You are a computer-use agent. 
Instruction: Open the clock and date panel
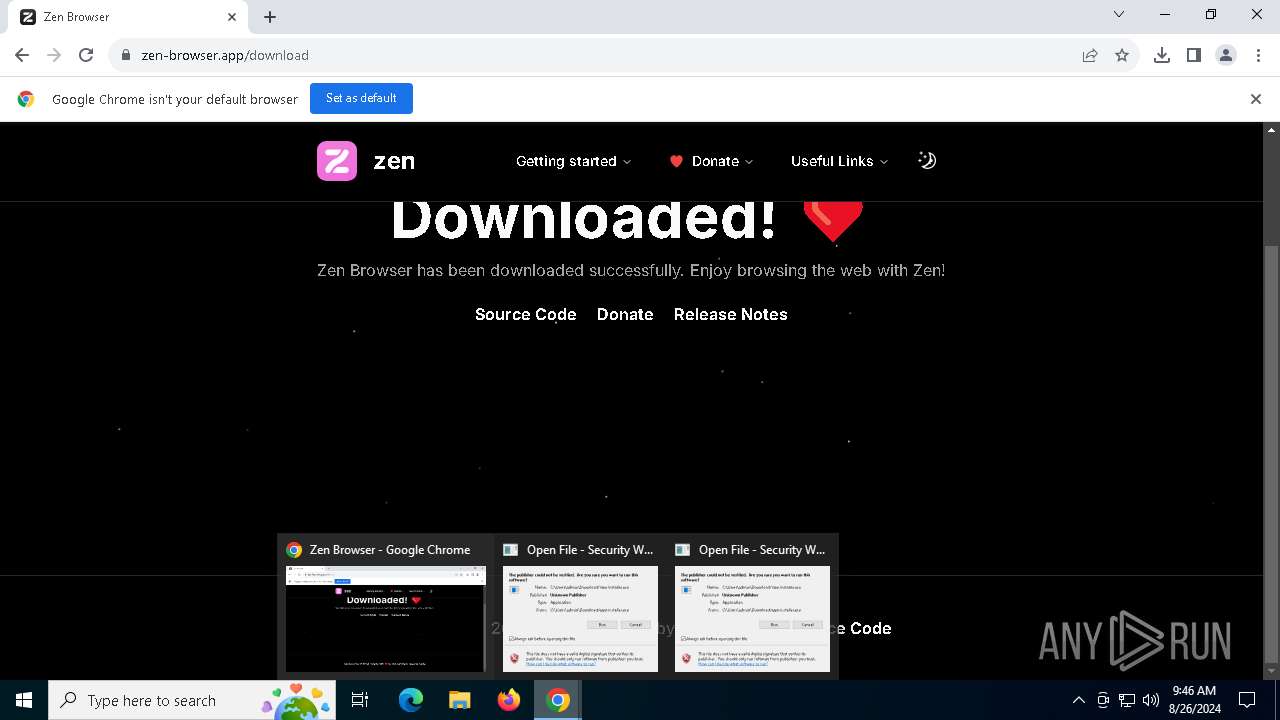click(x=1194, y=700)
